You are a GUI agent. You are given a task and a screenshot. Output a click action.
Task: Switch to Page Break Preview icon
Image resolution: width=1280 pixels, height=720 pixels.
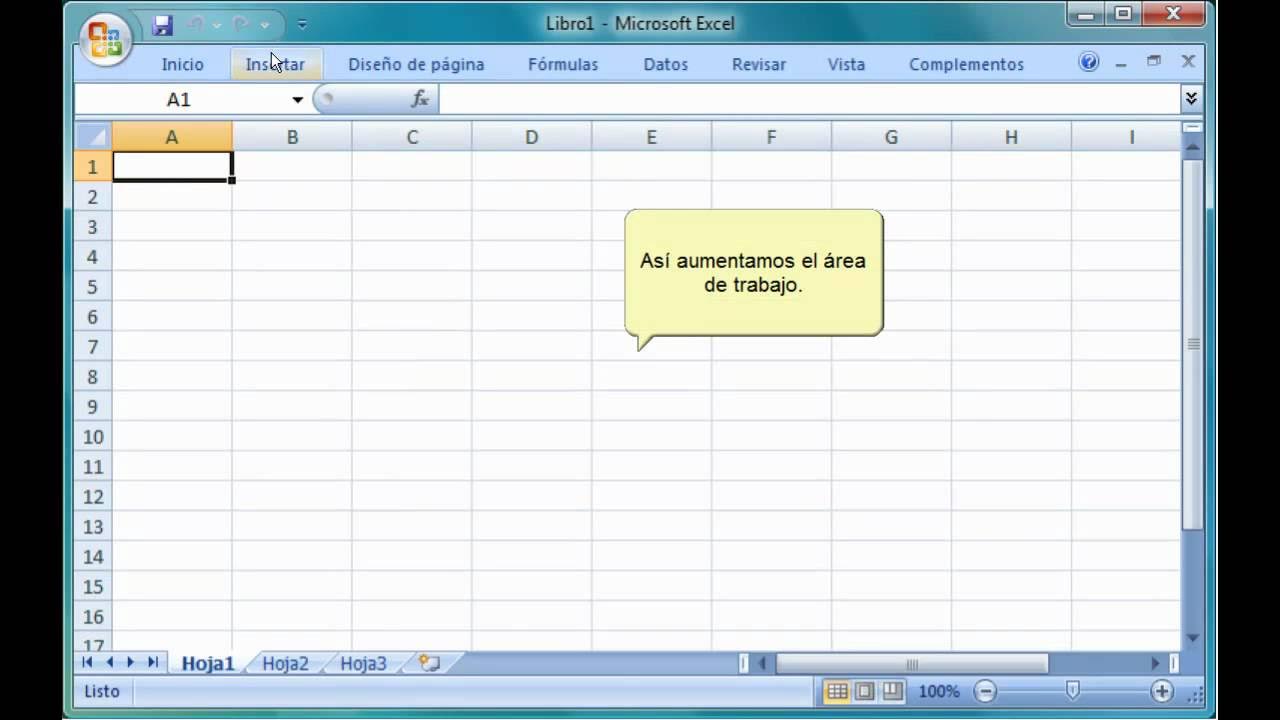coord(892,691)
